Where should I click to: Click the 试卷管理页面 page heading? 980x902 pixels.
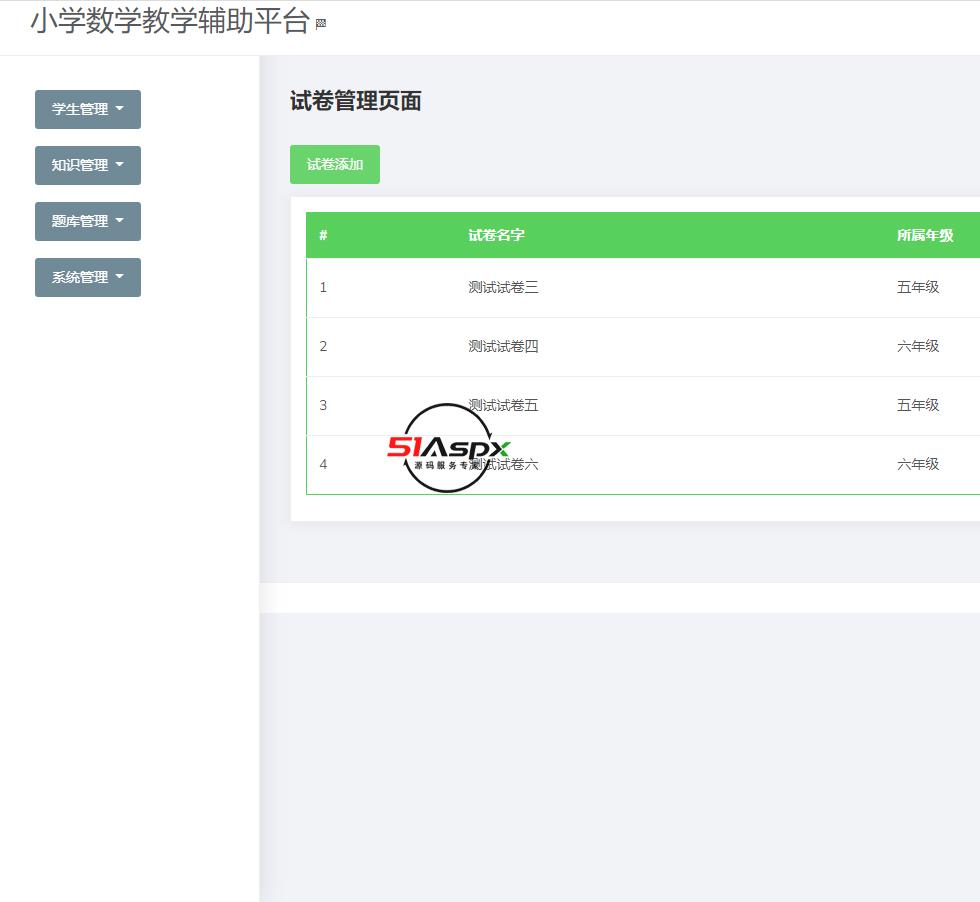tap(355, 101)
